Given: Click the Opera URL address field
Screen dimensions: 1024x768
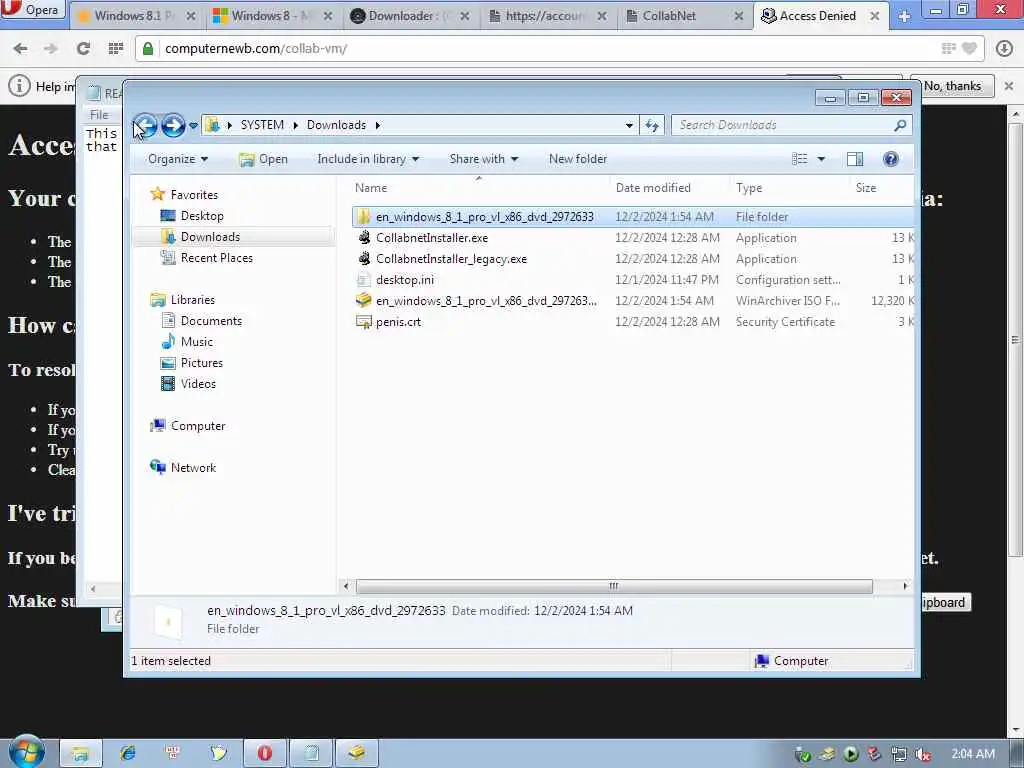Looking at the screenshot, I should click(x=549, y=48).
